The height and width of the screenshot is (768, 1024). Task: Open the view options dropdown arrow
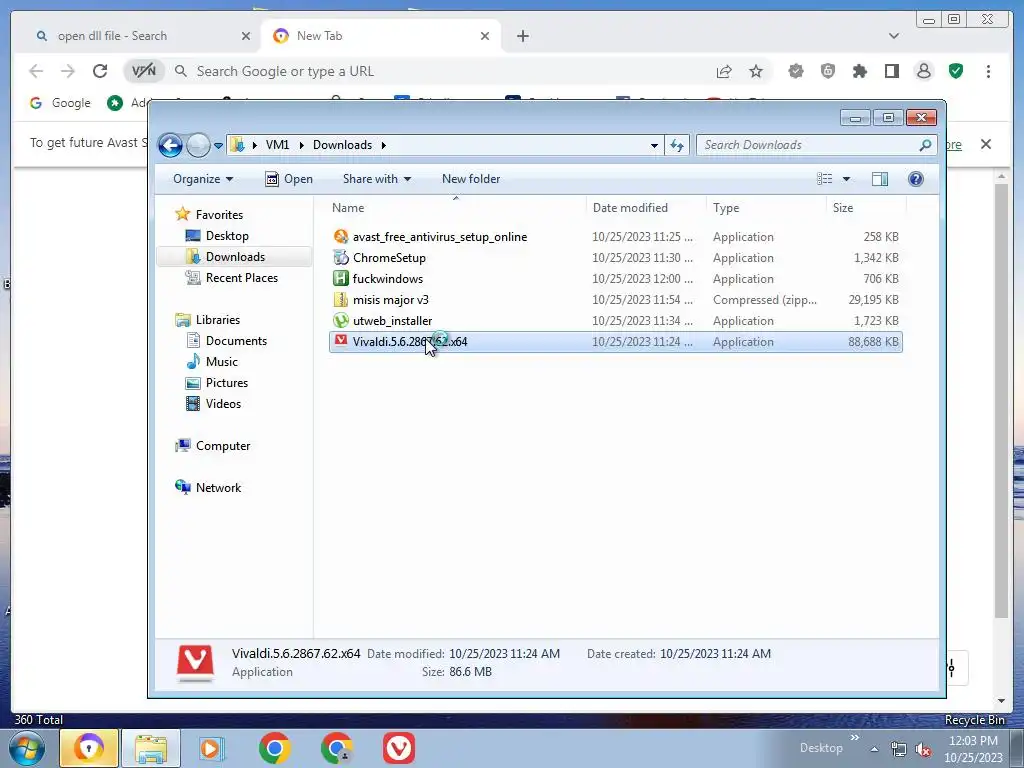pyautogui.click(x=846, y=179)
